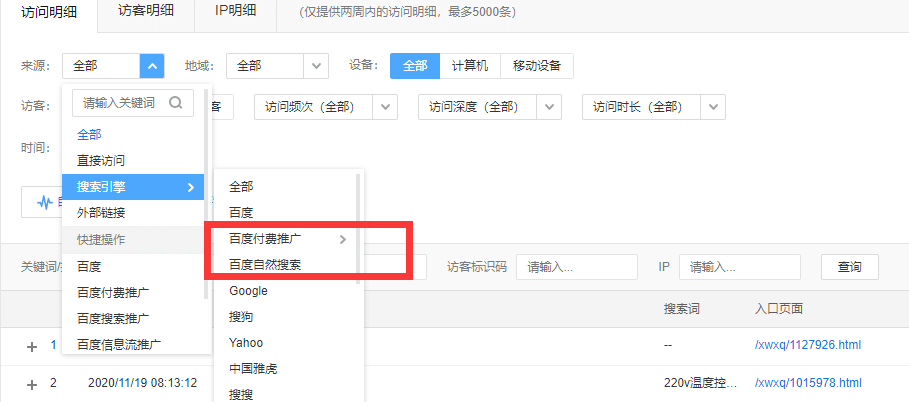909x402 pixels.
Task: Expand the 搜索引擎 submenu arrow
Action: [x=190, y=187]
